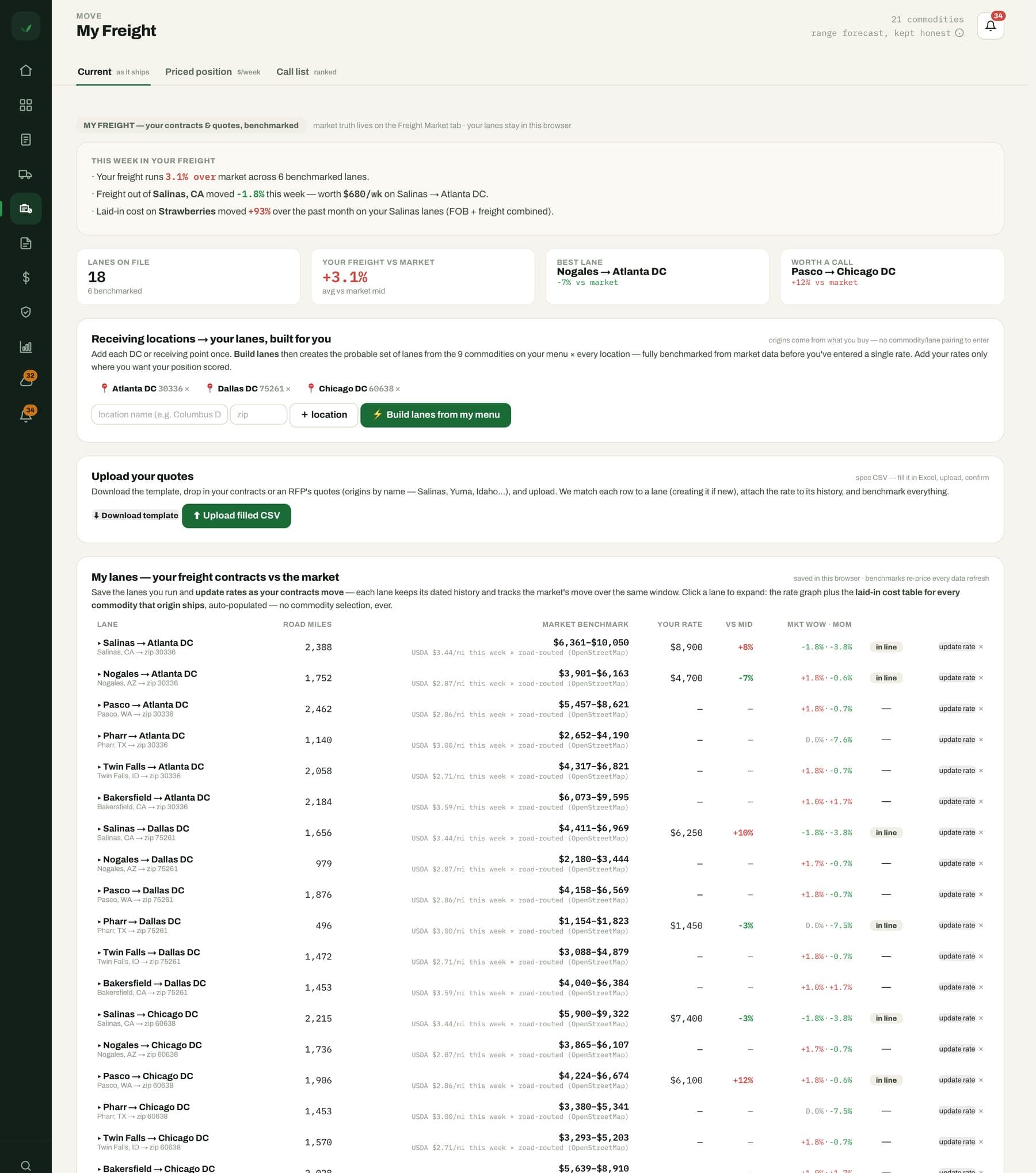
Task: Click the Salinas → Atlanta $8,900 rate
Action: pos(686,648)
